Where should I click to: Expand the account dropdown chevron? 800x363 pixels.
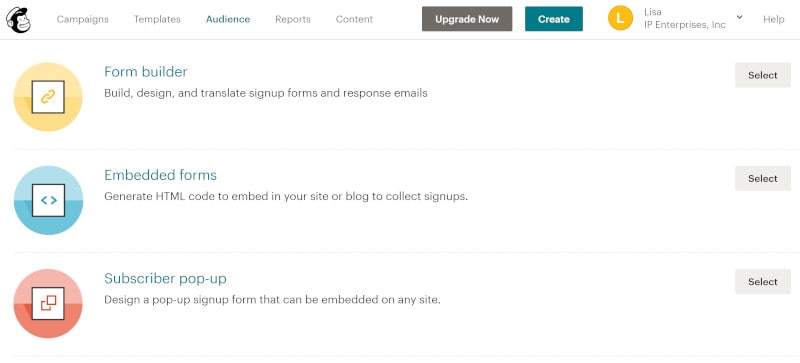[739, 17]
